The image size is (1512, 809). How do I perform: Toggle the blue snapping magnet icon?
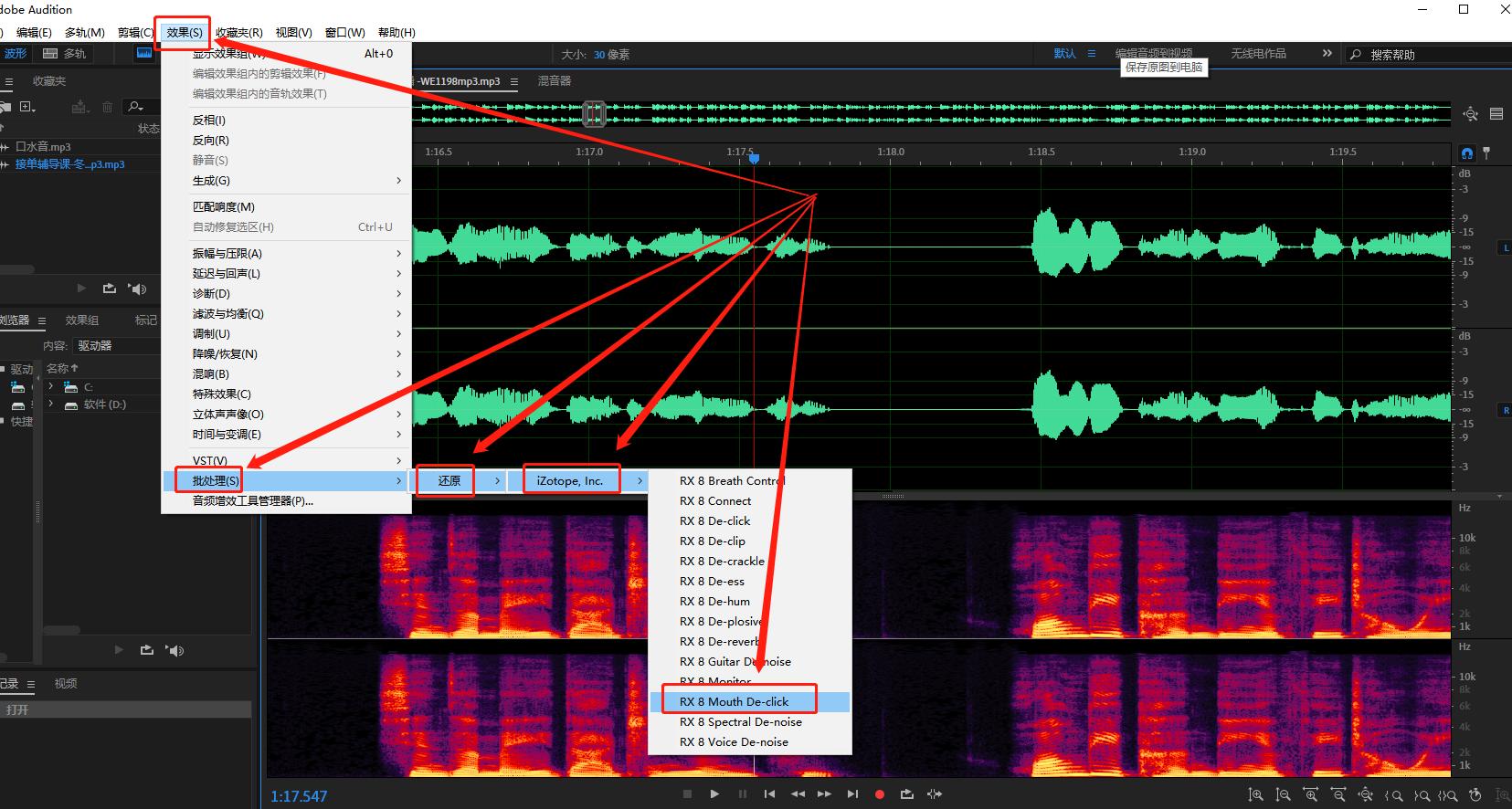click(1467, 152)
